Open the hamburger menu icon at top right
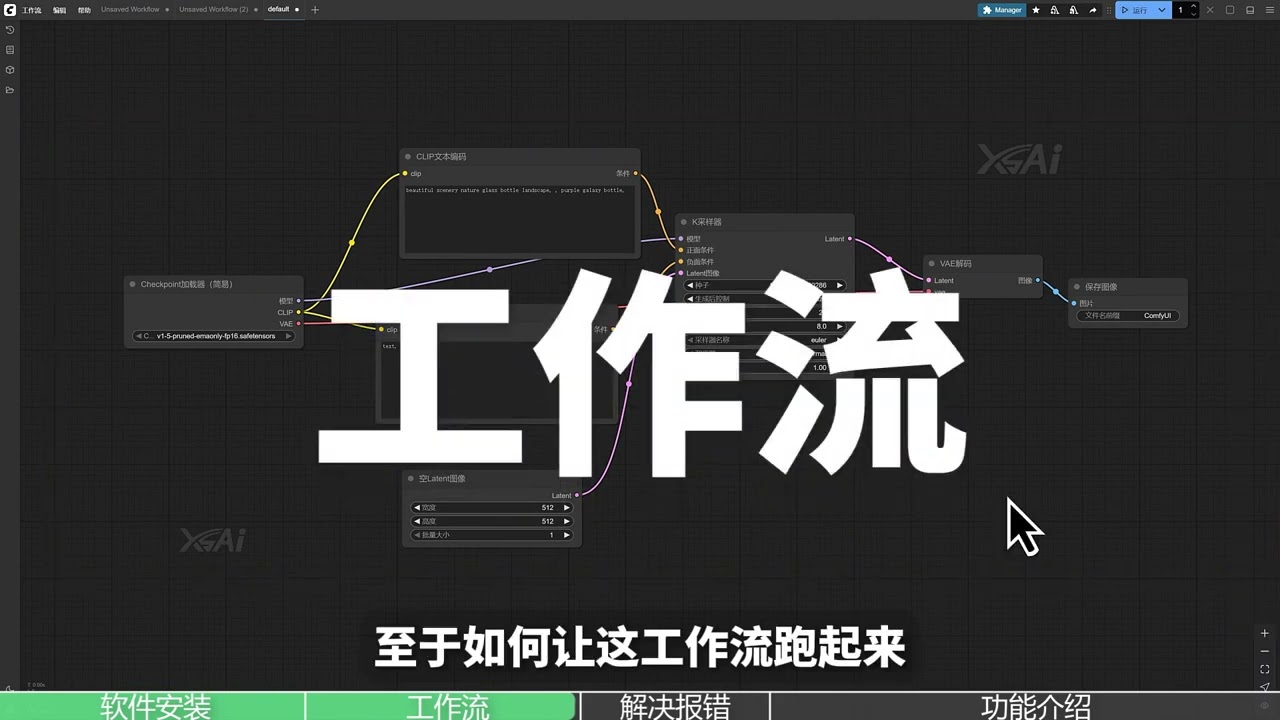Viewport: 1280px width, 720px height. (x=1269, y=10)
